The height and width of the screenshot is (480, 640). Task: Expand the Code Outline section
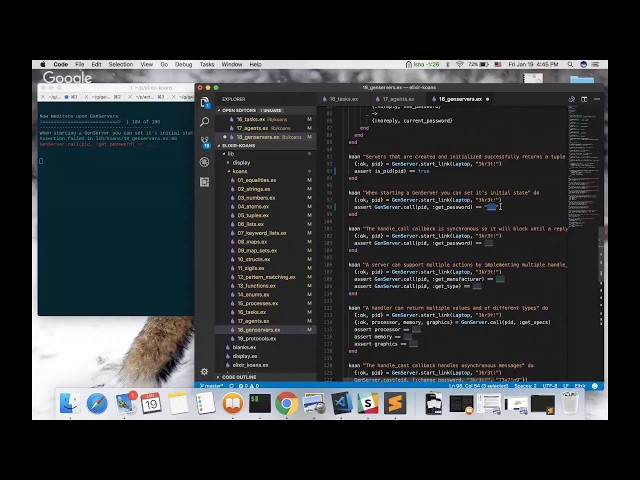click(x=265, y=377)
